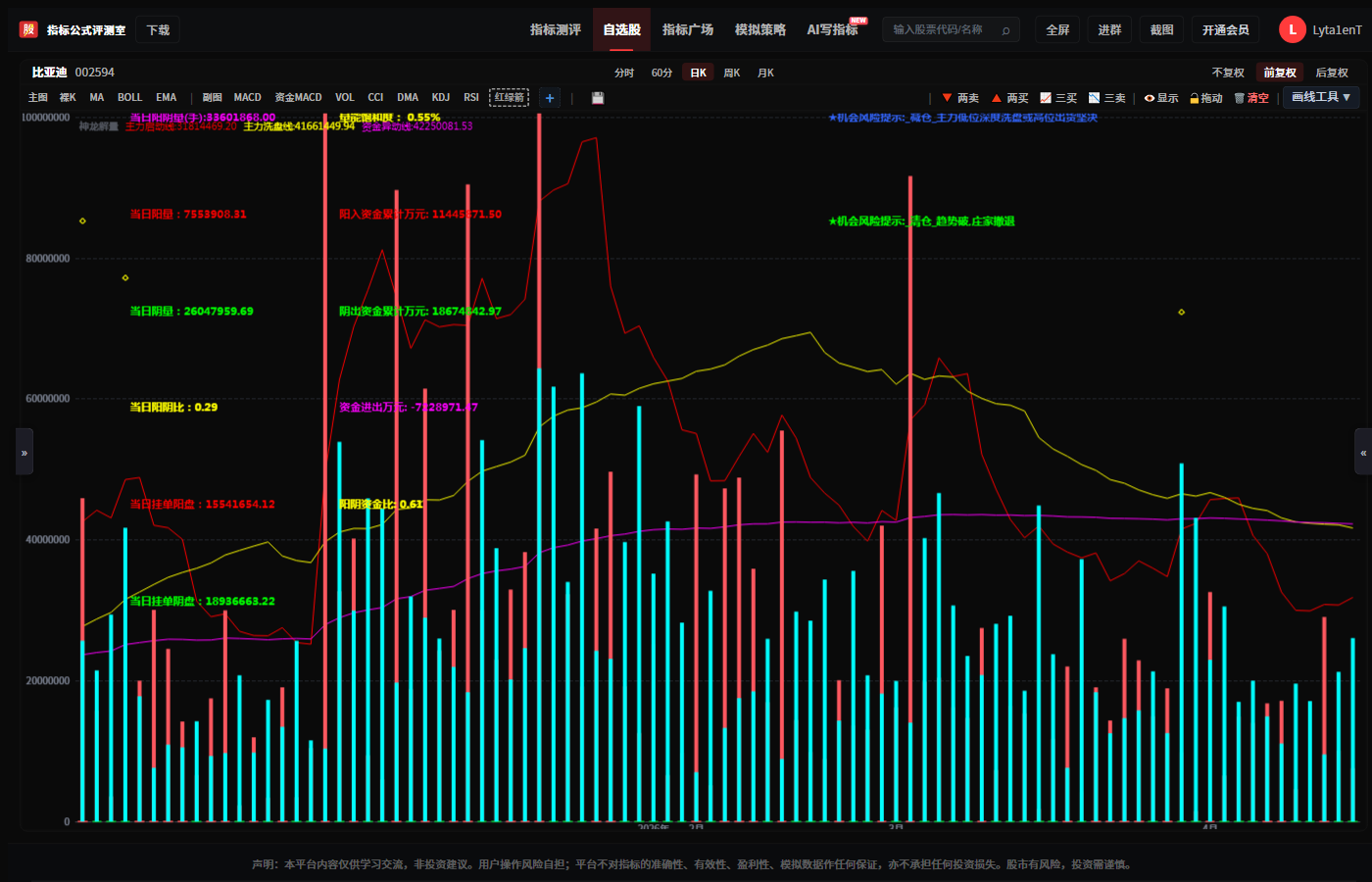Select the 副图 sub-chart label
Image resolution: width=1372 pixels, height=882 pixels.
click(x=213, y=98)
